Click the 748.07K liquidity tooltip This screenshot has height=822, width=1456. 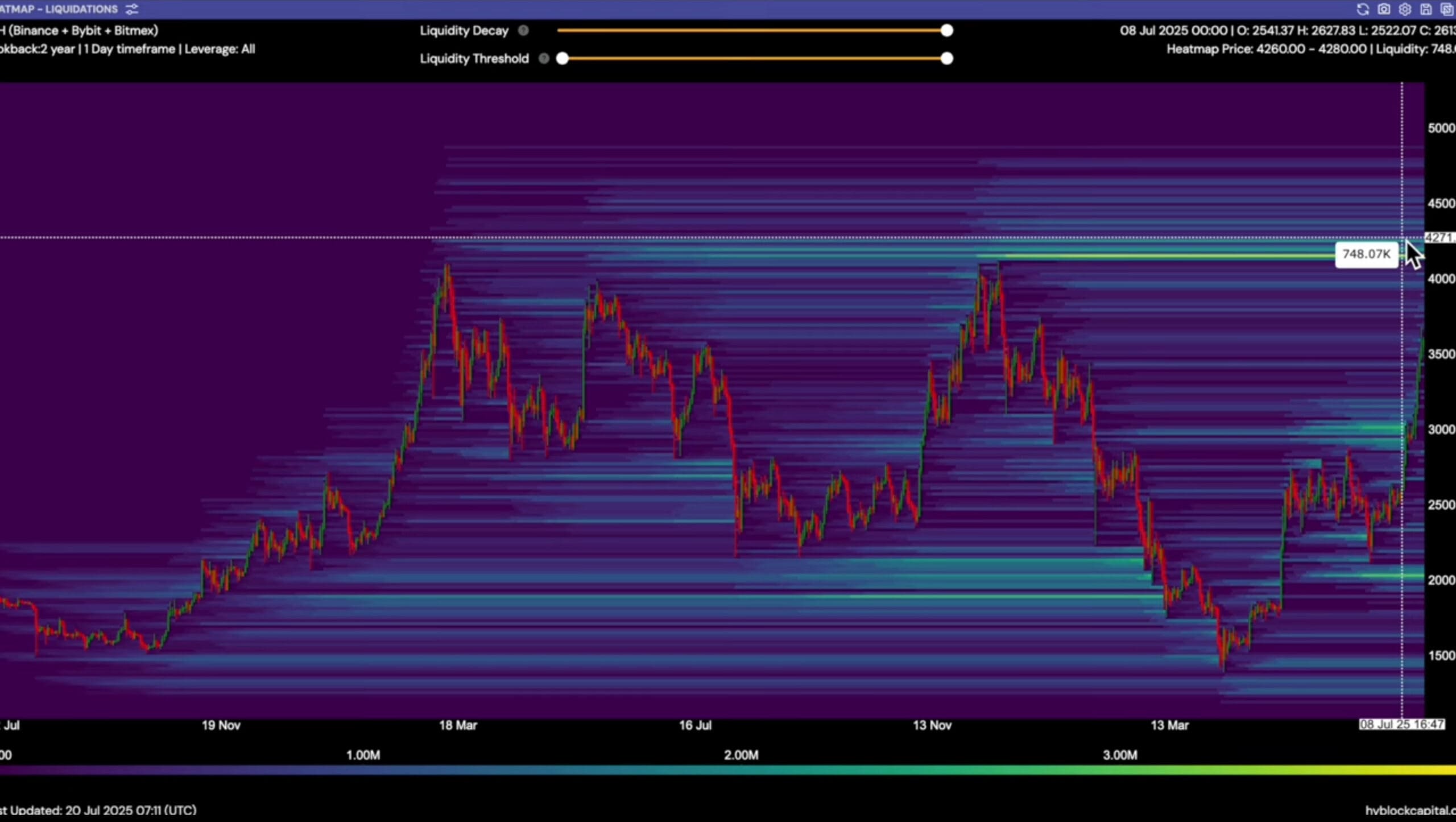(1366, 254)
